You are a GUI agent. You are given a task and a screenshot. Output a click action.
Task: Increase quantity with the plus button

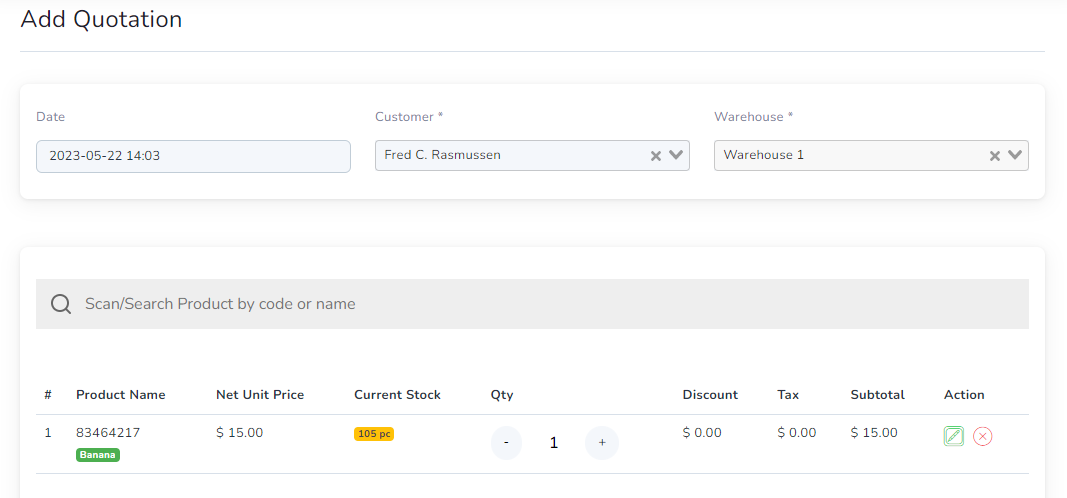pos(602,443)
